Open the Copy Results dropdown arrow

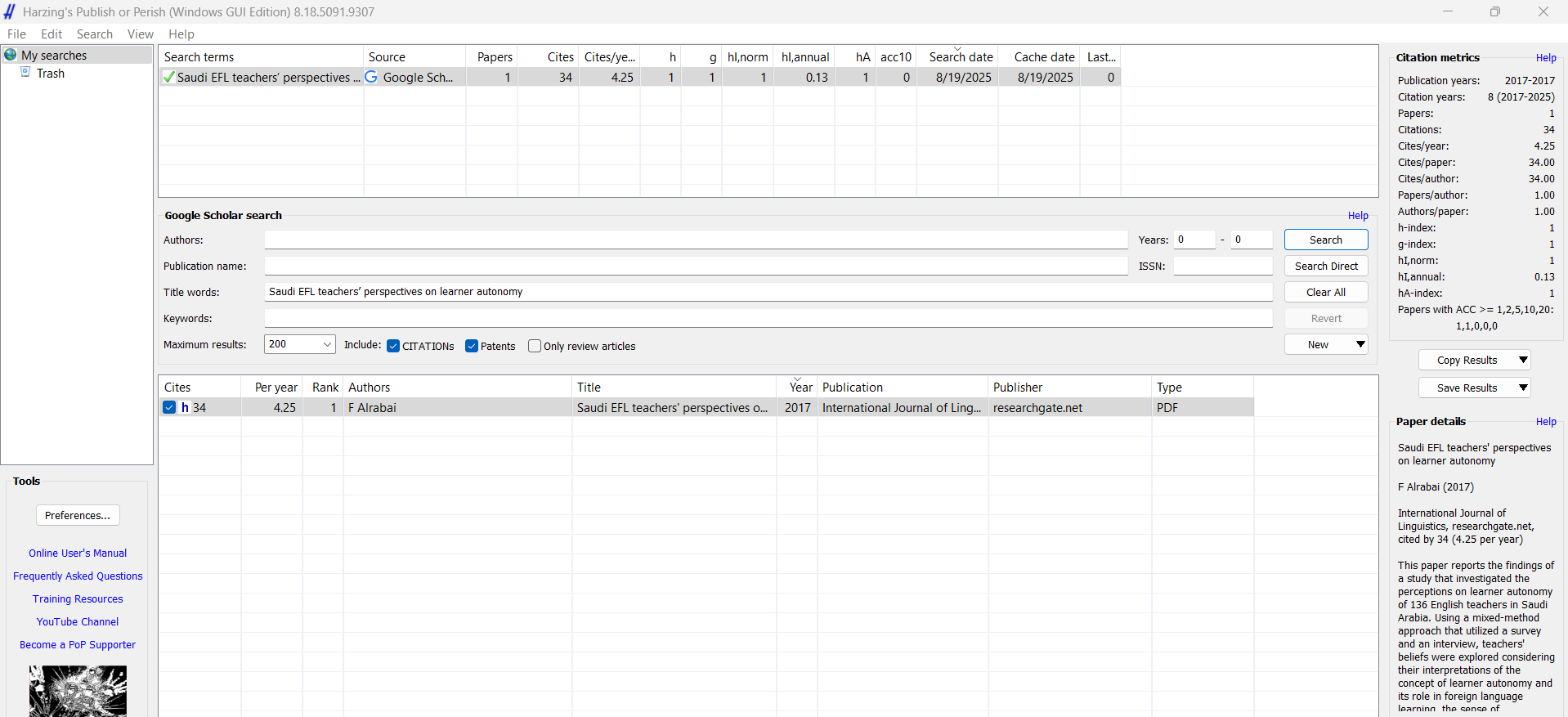click(x=1523, y=360)
